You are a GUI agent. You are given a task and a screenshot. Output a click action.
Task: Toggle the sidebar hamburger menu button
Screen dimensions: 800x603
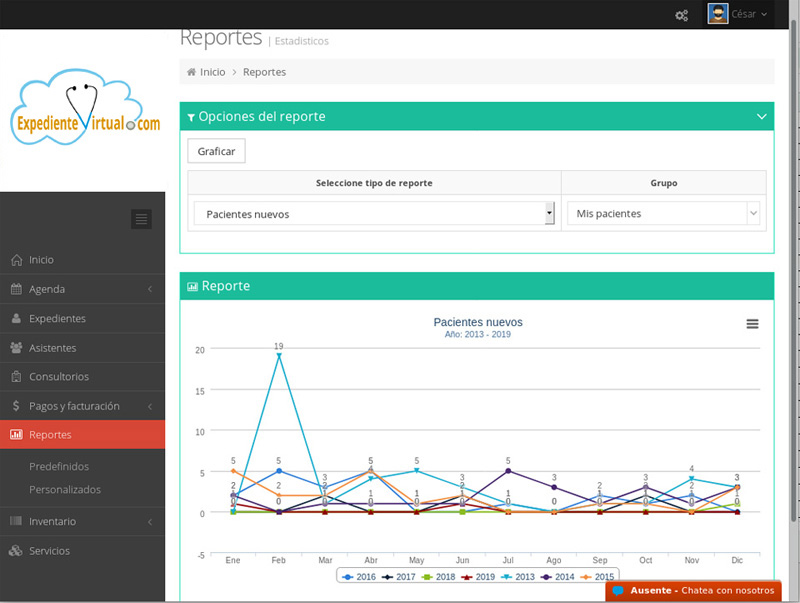click(x=141, y=219)
